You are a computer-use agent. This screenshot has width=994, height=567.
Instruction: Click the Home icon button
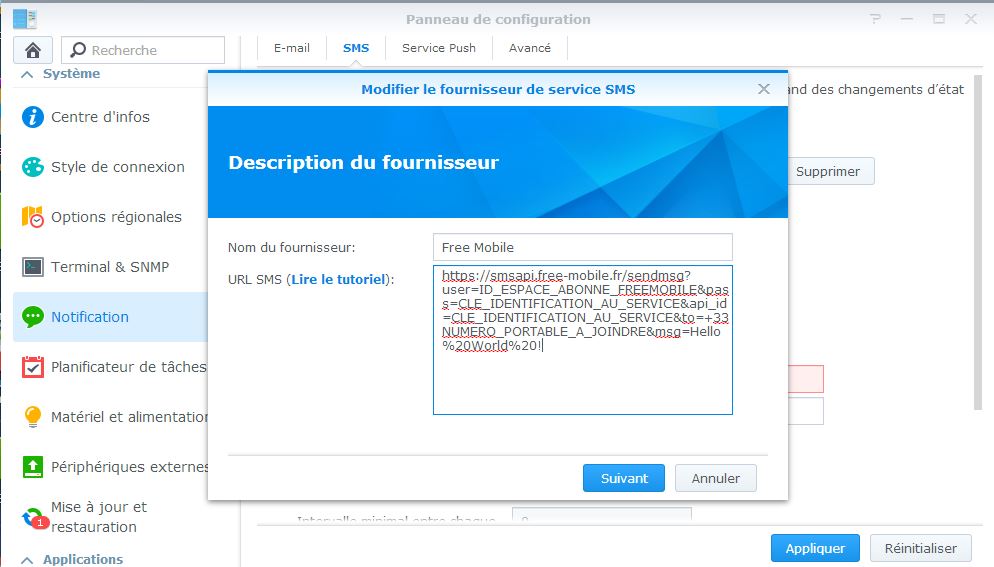point(33,50)
